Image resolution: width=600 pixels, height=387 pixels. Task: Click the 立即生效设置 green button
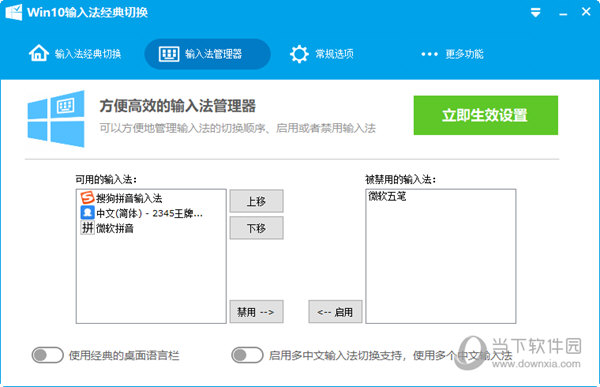[x=486, y=115]
